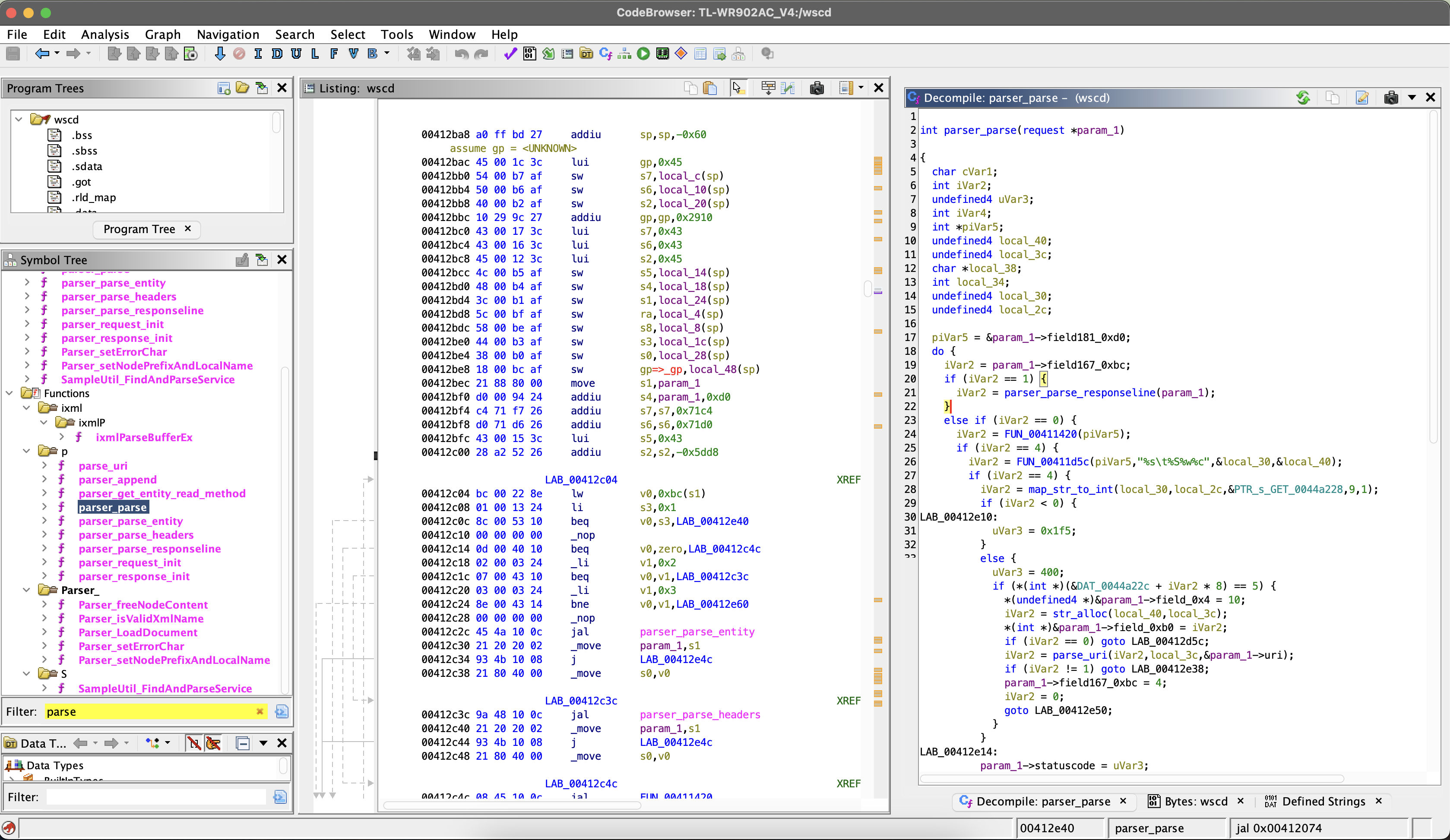
Task: Open the Data Type Manager toolbar icon
Action: point(586,54)
